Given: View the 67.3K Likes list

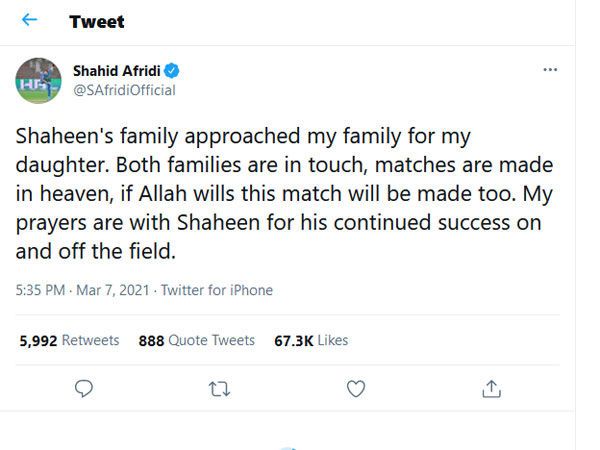Looking at the screenshot, I should click(x=311, y=340).
